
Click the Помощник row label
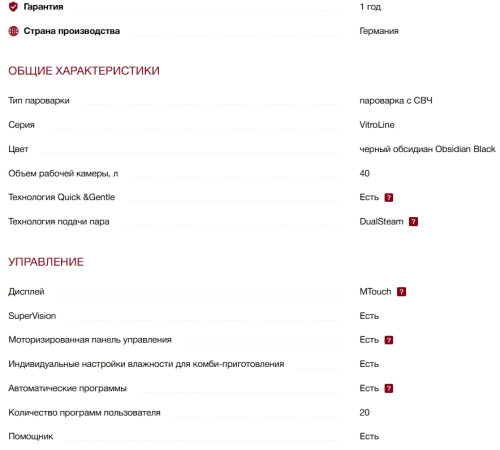31,436
